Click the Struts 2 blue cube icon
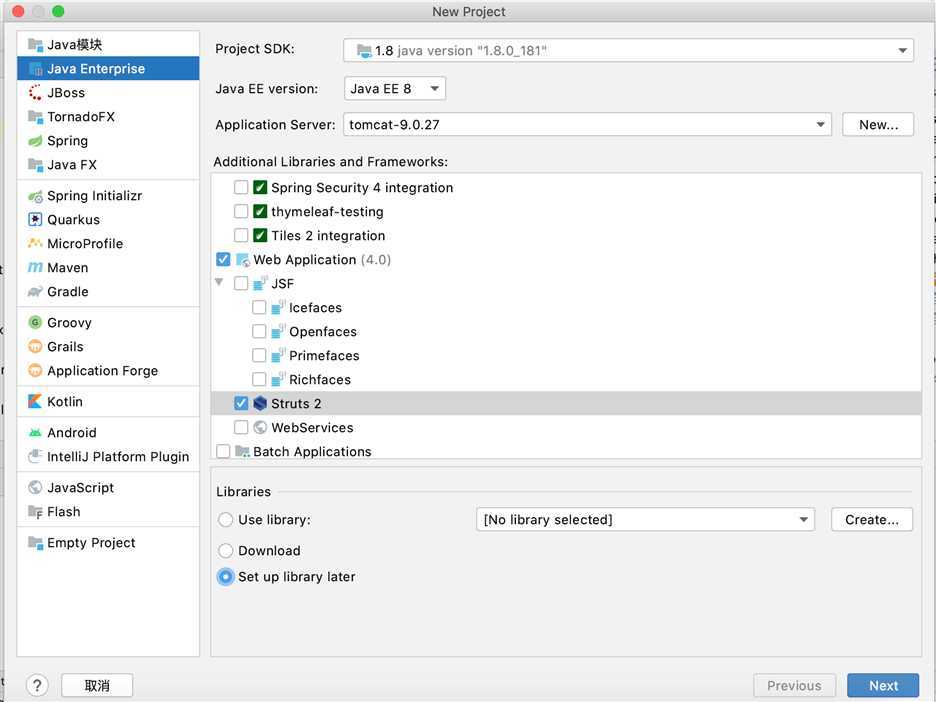Image resolution: width=936 pixels, height=702 pixels. tap(260, 404)
